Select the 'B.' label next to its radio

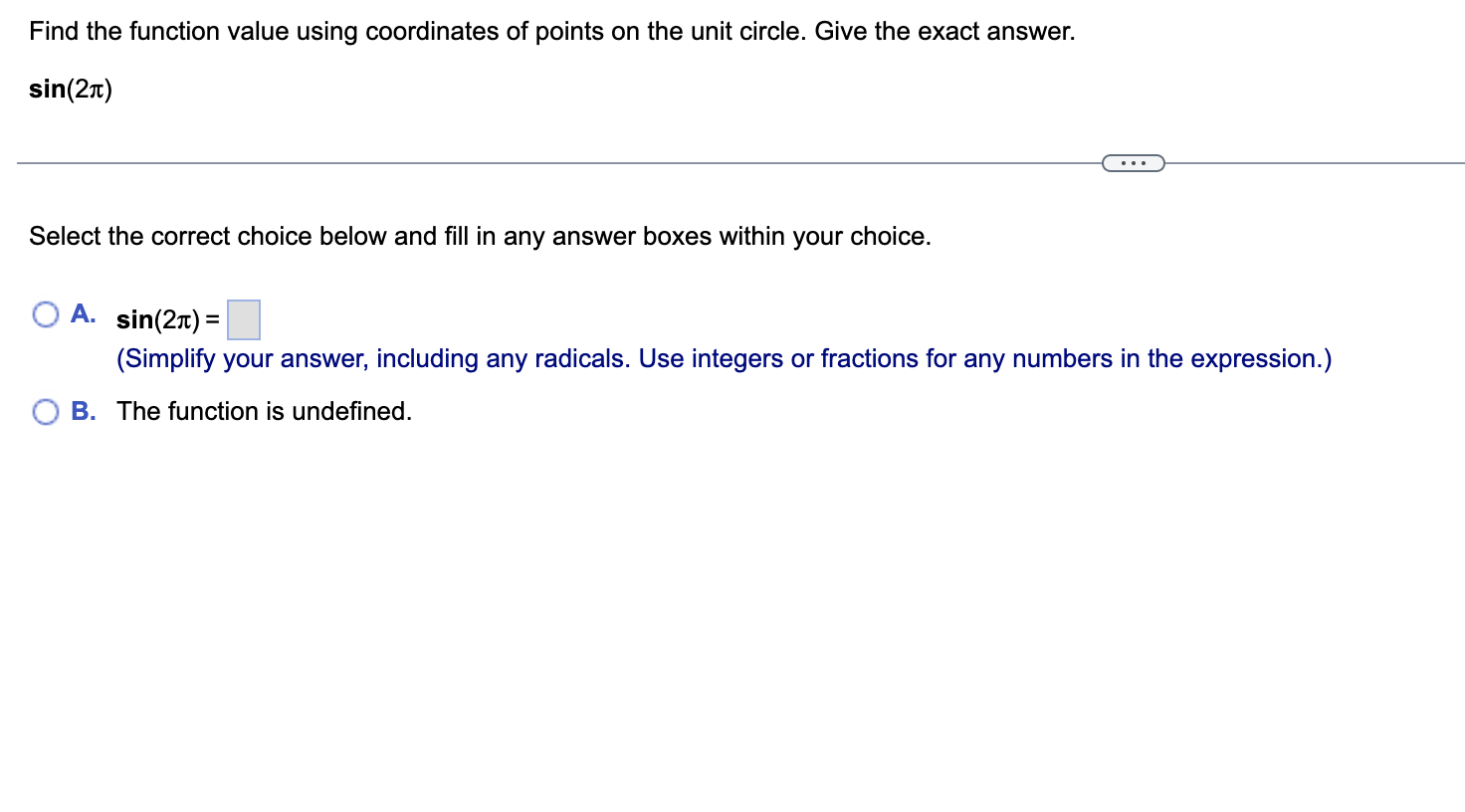click(84, 410)
